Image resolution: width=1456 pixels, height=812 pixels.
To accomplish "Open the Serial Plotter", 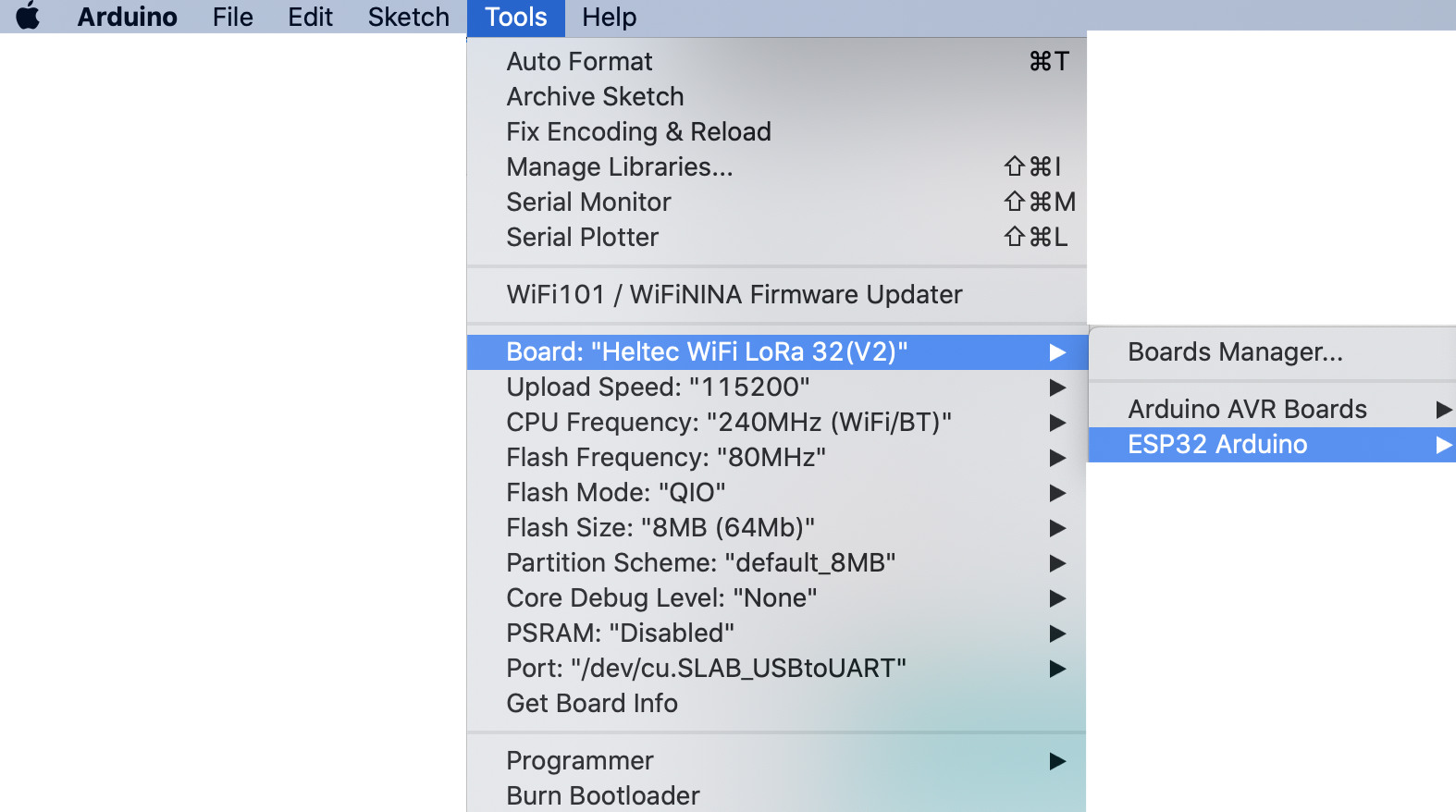I will pyautogui.click(x=582, y=237).
